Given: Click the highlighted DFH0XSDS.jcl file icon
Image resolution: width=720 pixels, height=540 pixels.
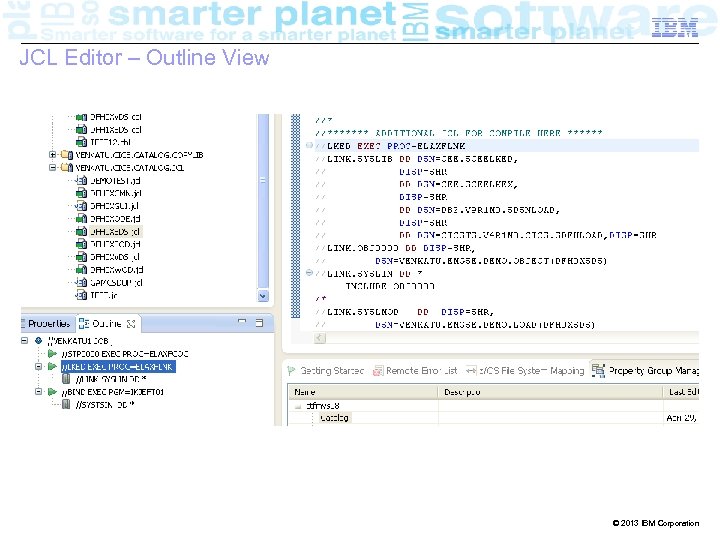Looking at the screenshot, I should coord(81,231).
